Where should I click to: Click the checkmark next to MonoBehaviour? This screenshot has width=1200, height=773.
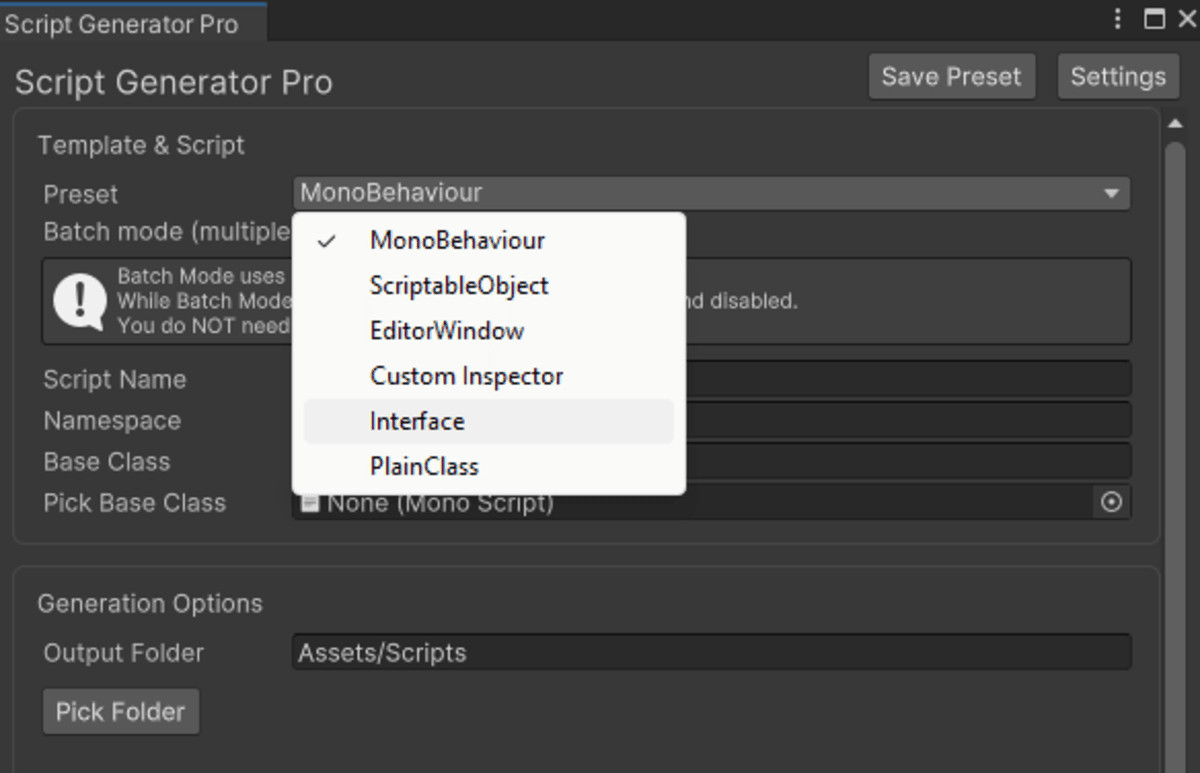point(327,240)
